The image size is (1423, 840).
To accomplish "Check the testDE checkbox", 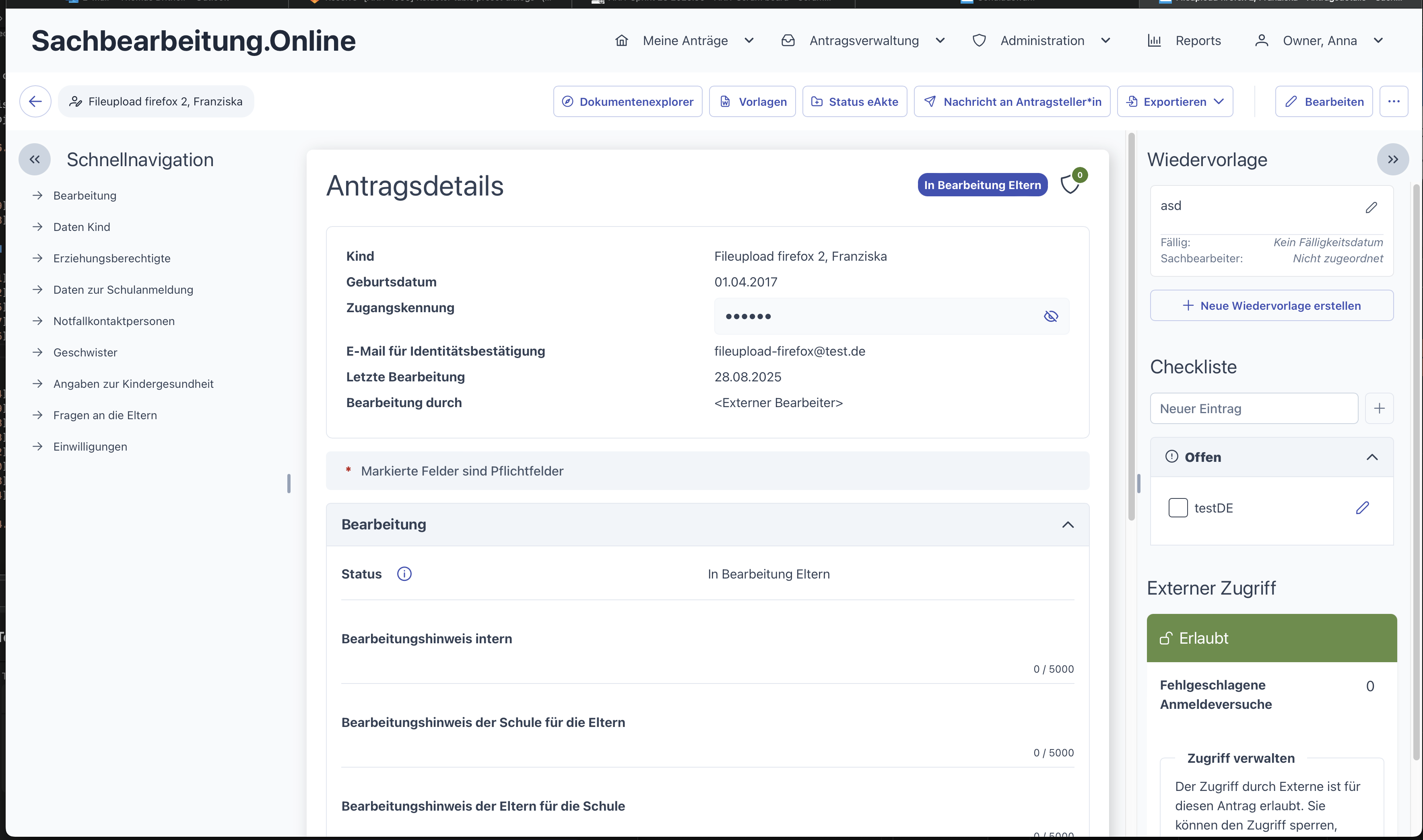I will [1178, 508].
